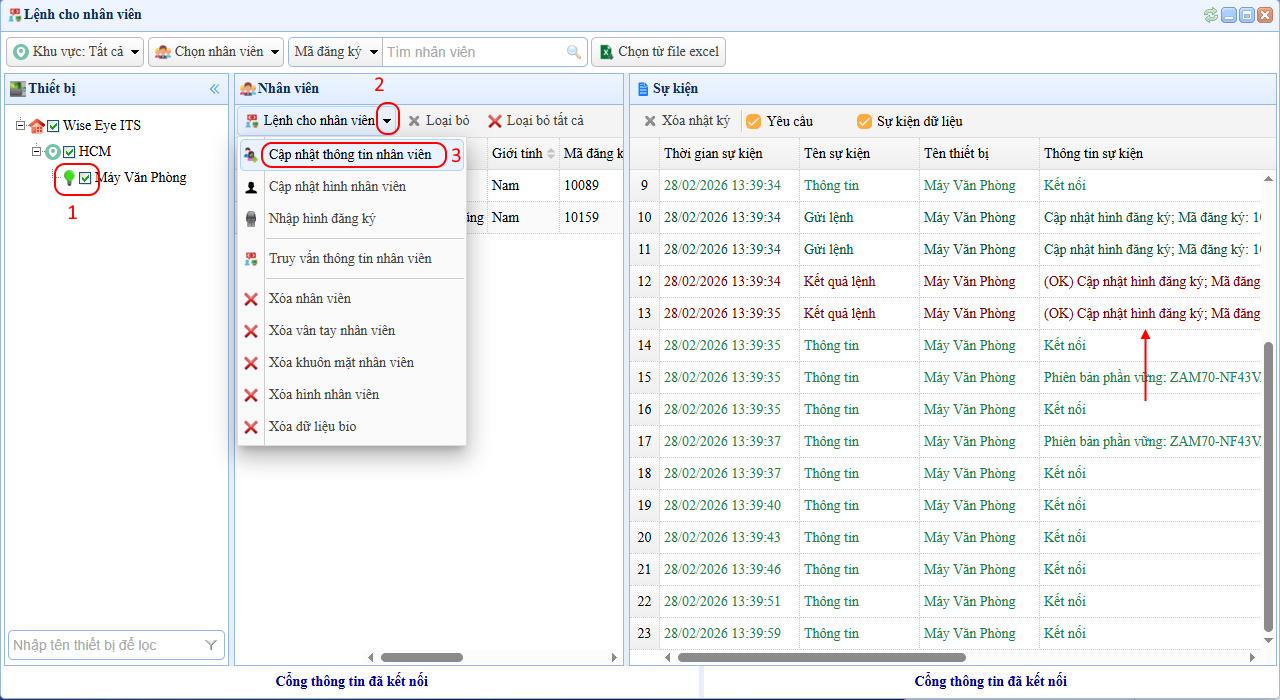Click the events panel vertical scrollbar
Screen dimensions: 1280x700
pos(1269,490)
